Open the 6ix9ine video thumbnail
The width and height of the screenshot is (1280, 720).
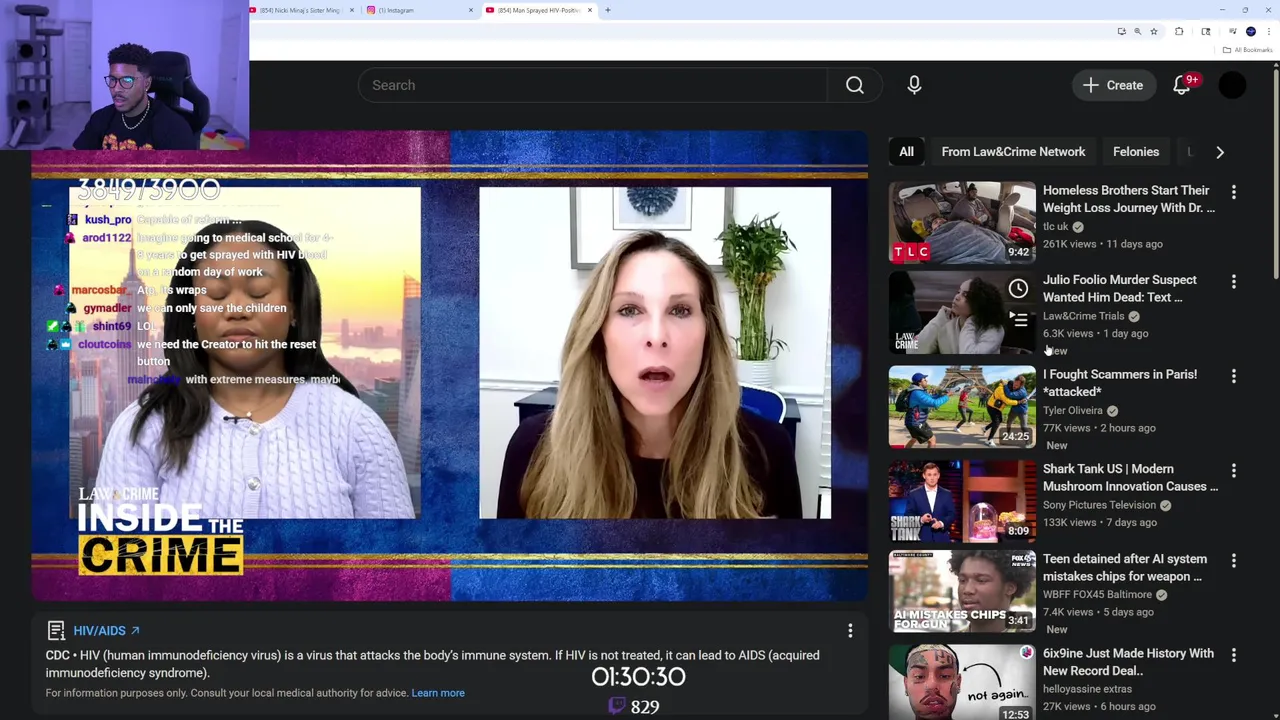point(962,683)
